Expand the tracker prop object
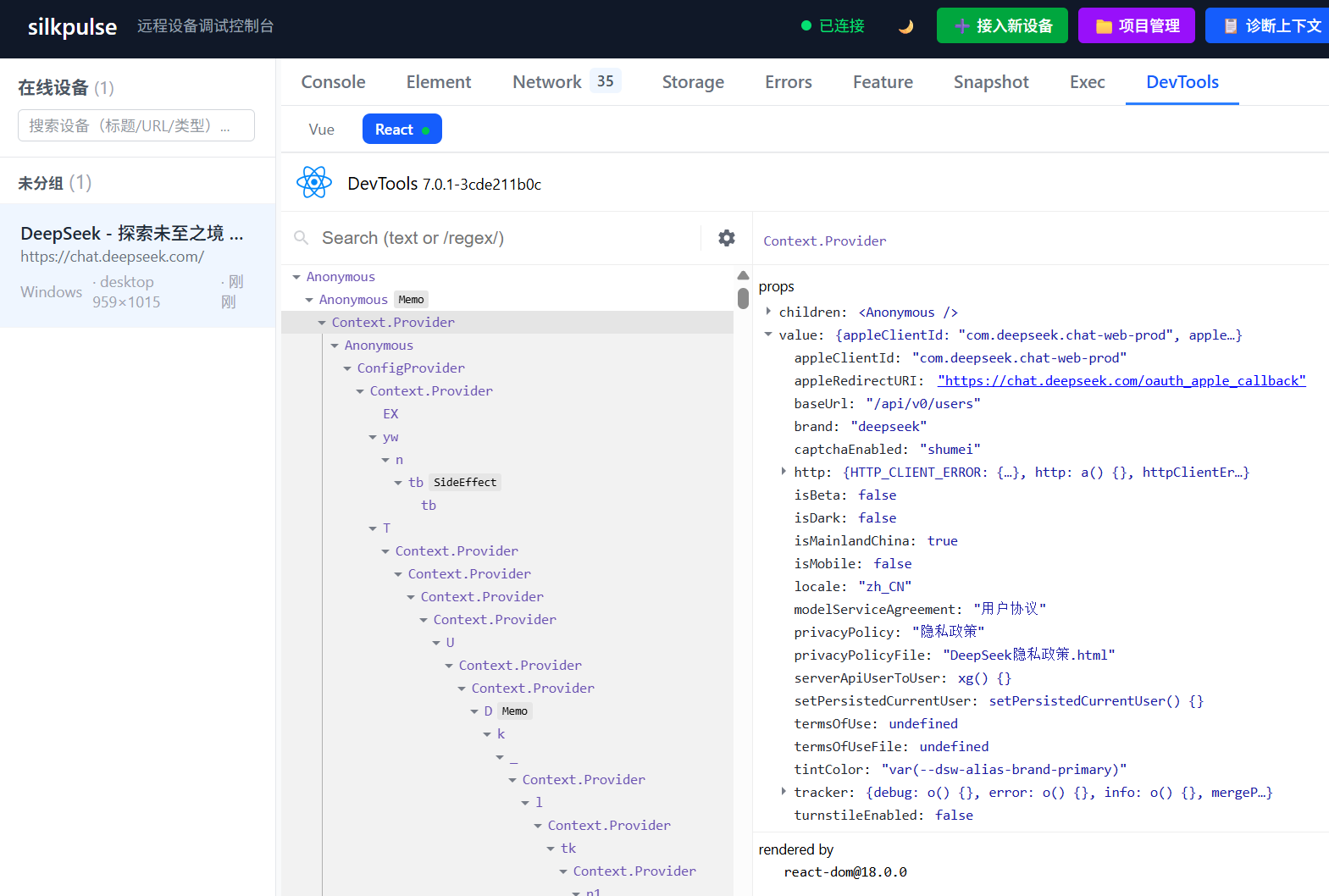Viewport: 1329px width, 896px height. (x=784, y=792)
